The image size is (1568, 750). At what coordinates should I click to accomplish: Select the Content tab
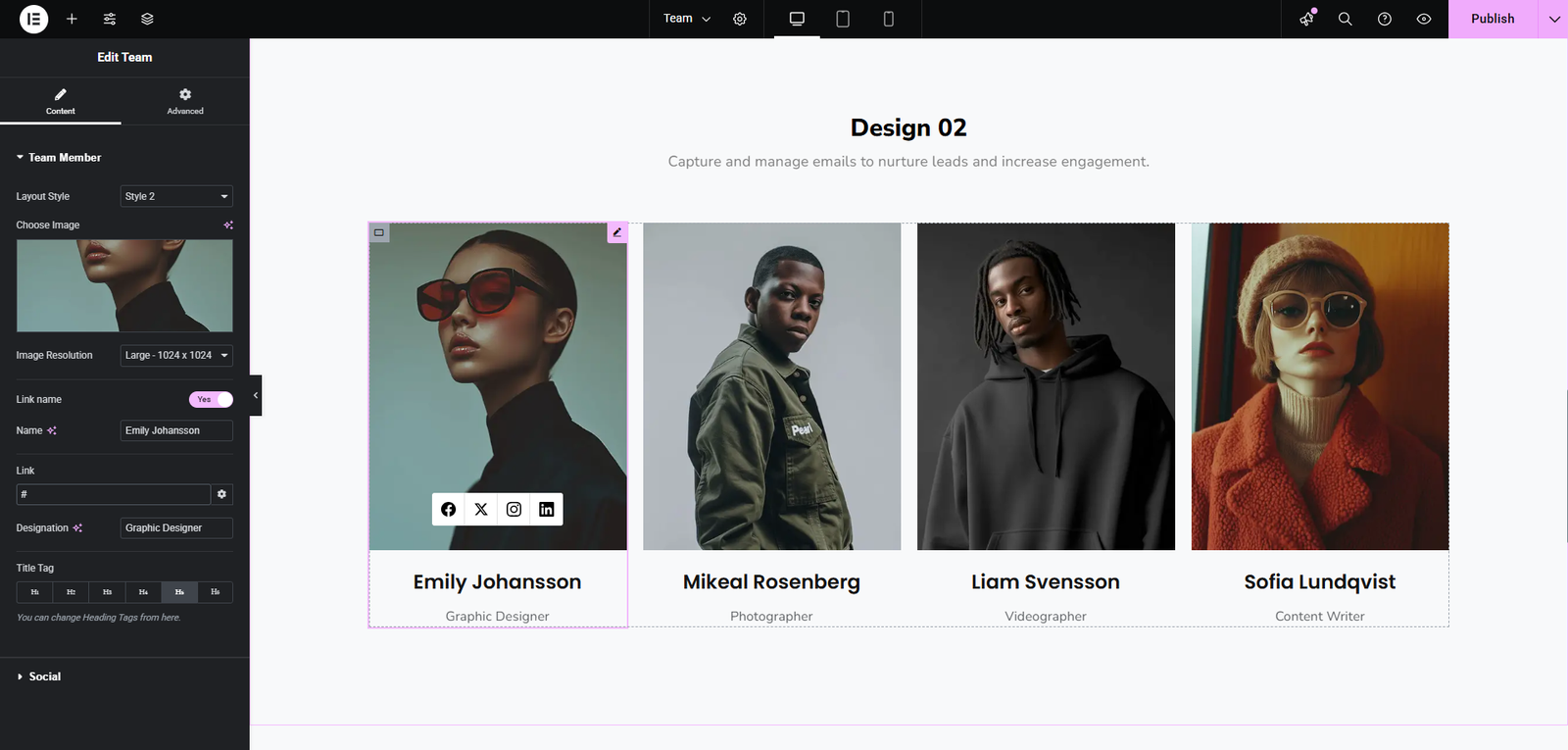tap(61, 101)
